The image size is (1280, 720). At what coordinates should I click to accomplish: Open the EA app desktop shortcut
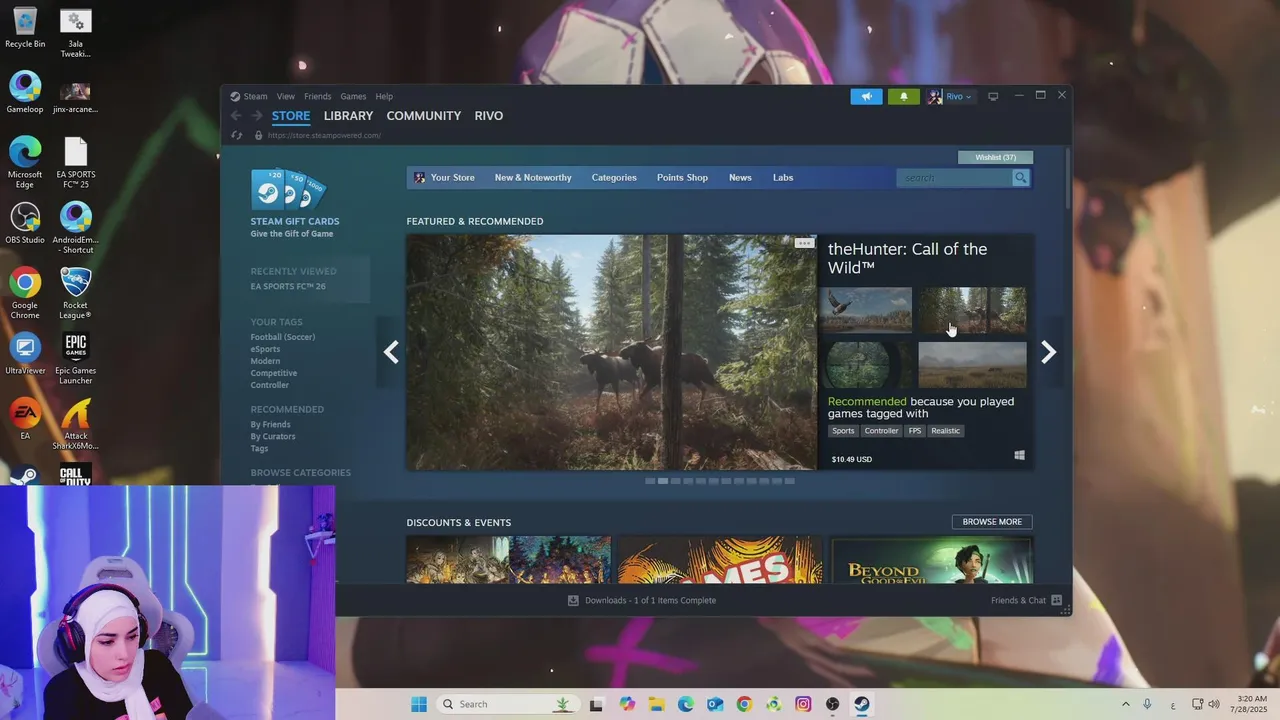pyautogui.click(x=25, y=419)
